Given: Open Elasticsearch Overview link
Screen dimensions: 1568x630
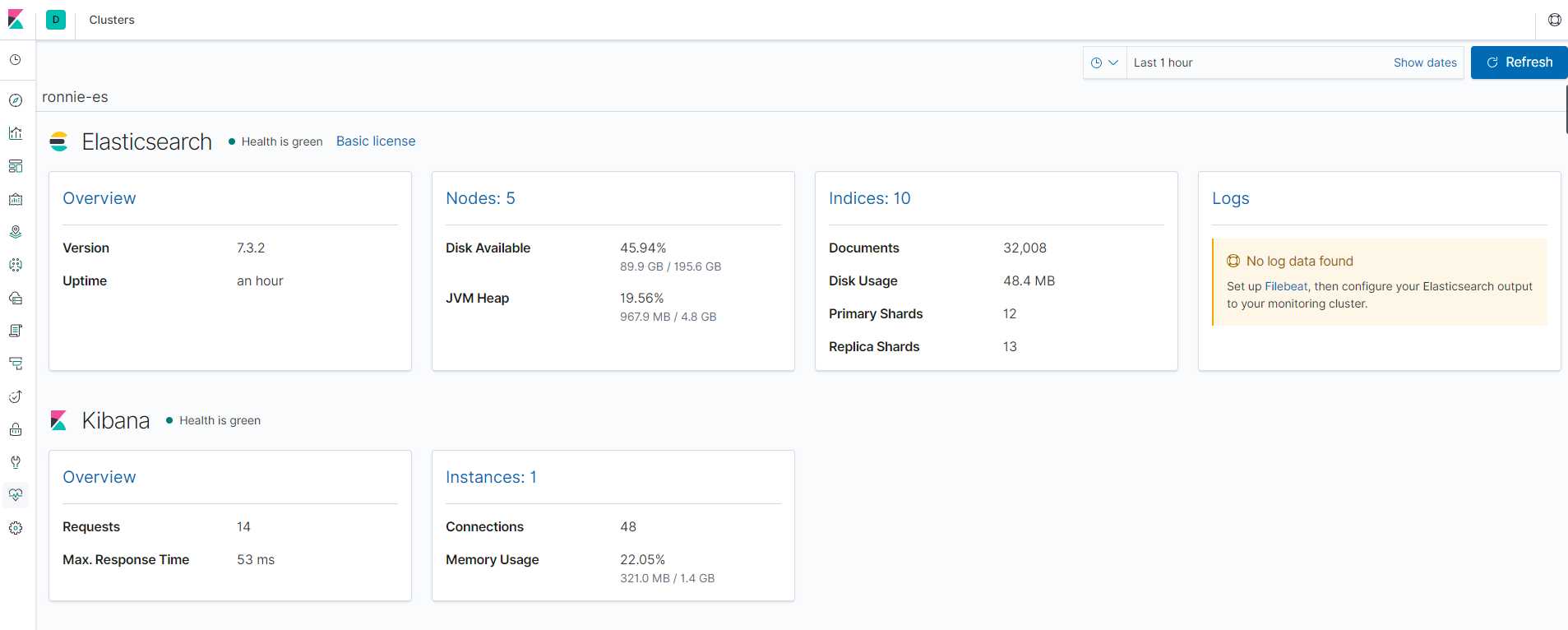Looking at the screenshot, I should pos(99,198).
